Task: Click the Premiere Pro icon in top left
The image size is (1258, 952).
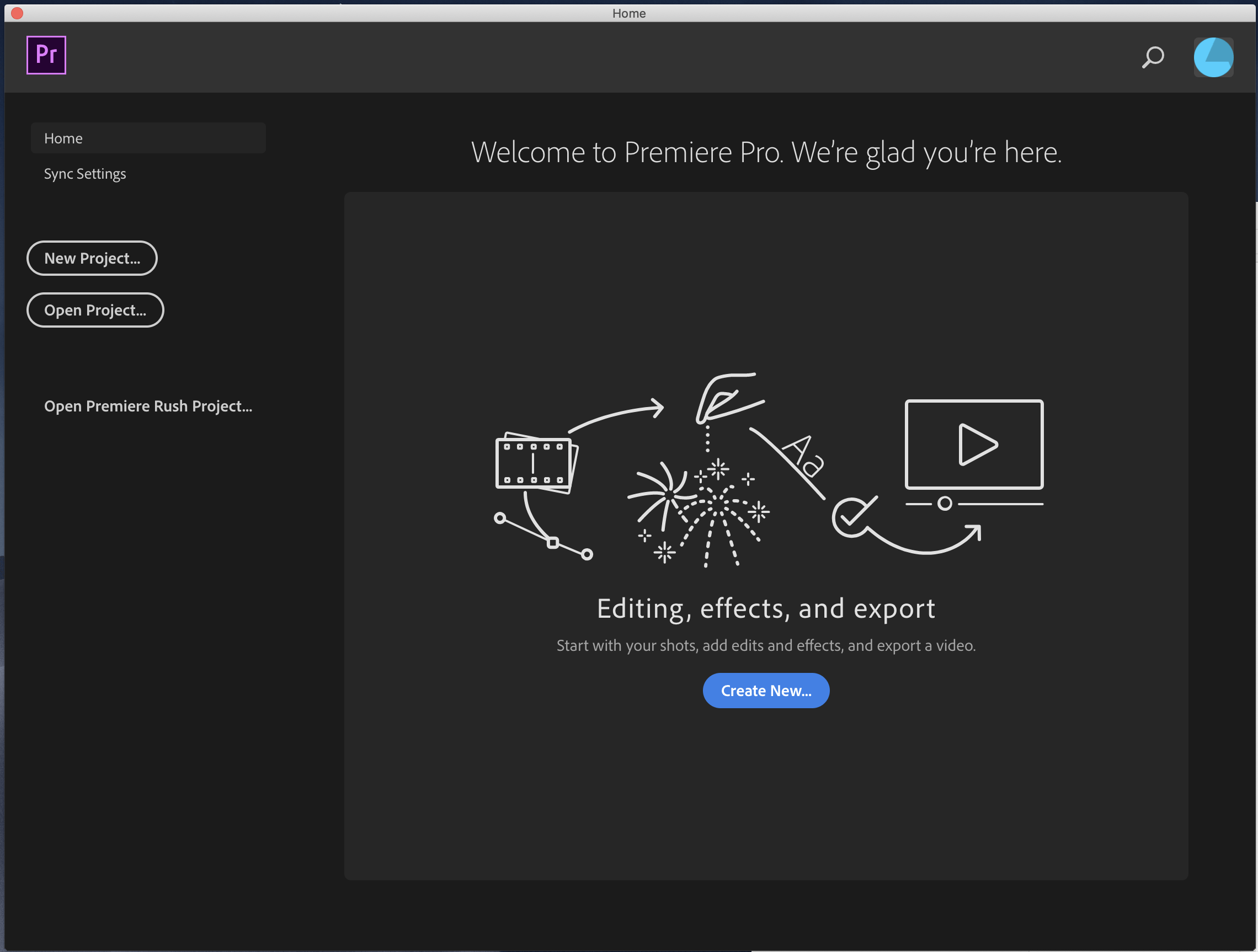Action: (46, 55)
